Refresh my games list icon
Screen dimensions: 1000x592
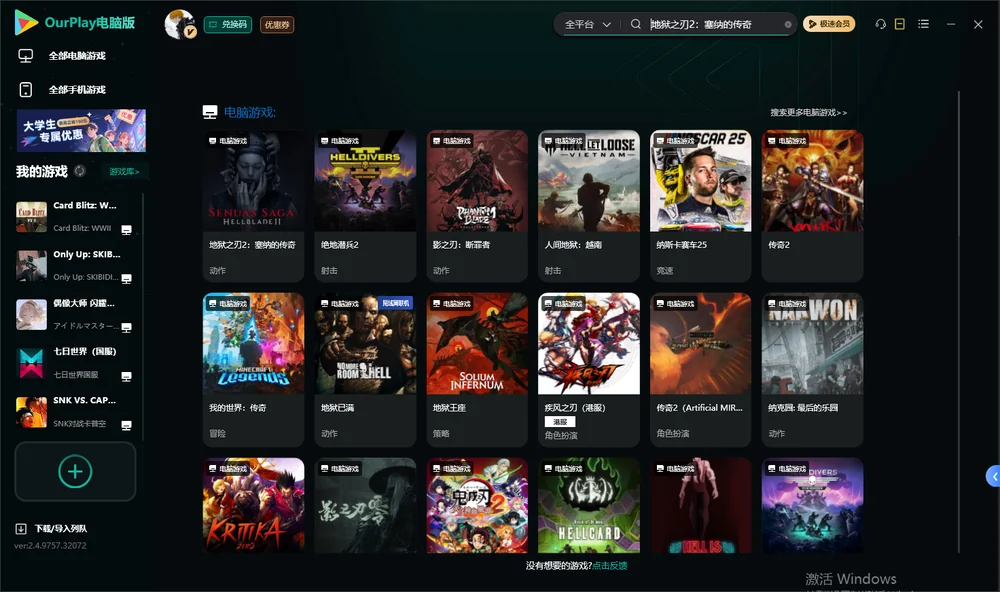click(x=80, y=171)
